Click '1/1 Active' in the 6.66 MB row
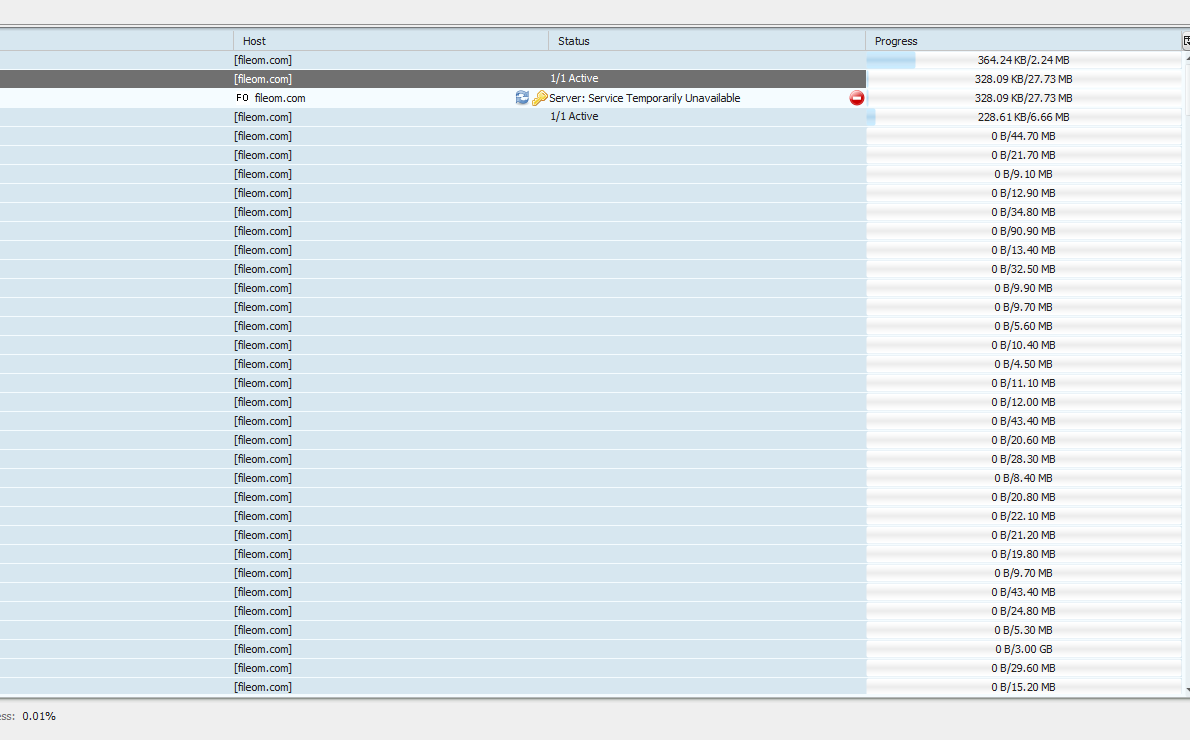 pyautogui.click(x=575, y=116)
